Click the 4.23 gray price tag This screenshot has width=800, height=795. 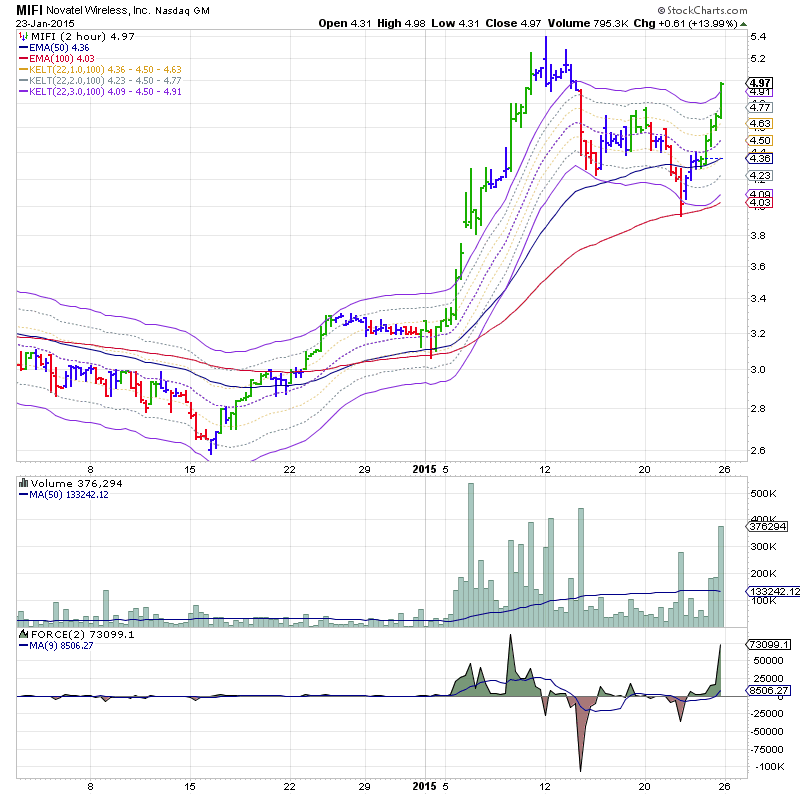pyautogui.click(x=760, y=176)
